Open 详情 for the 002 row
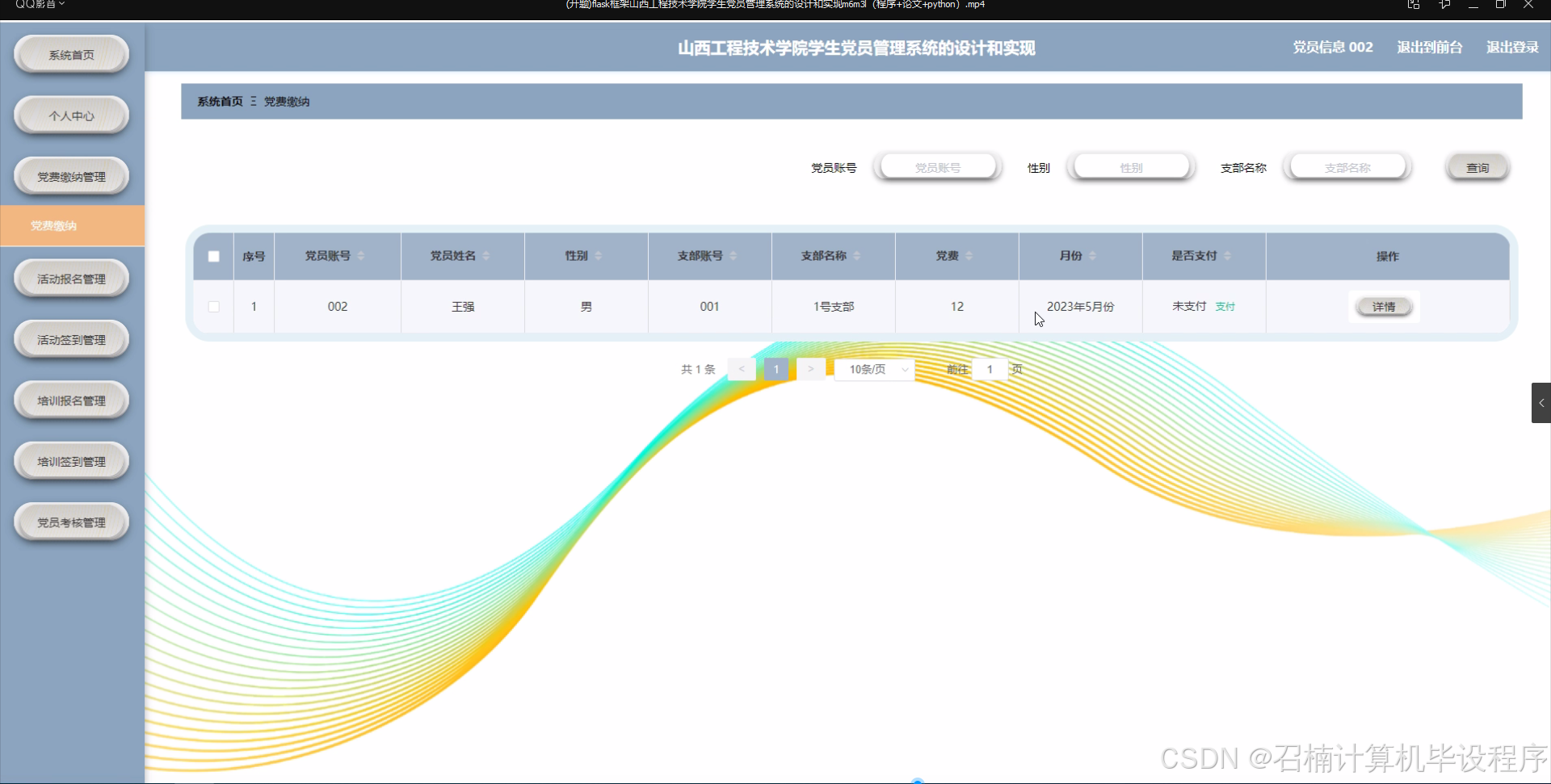1551x784 pixels. (1384, 307)
